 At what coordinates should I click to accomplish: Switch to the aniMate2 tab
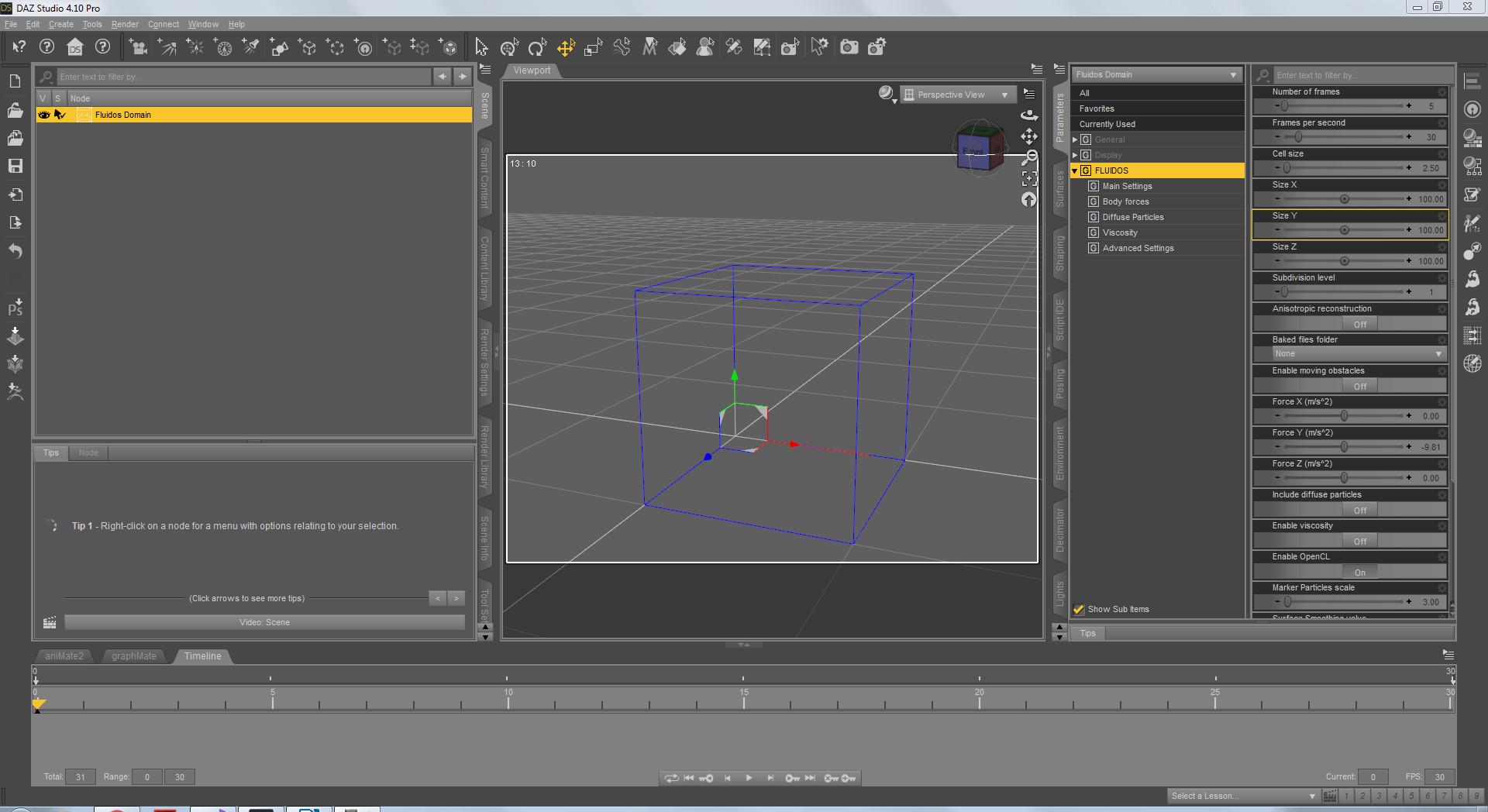(x=64, y=656)
